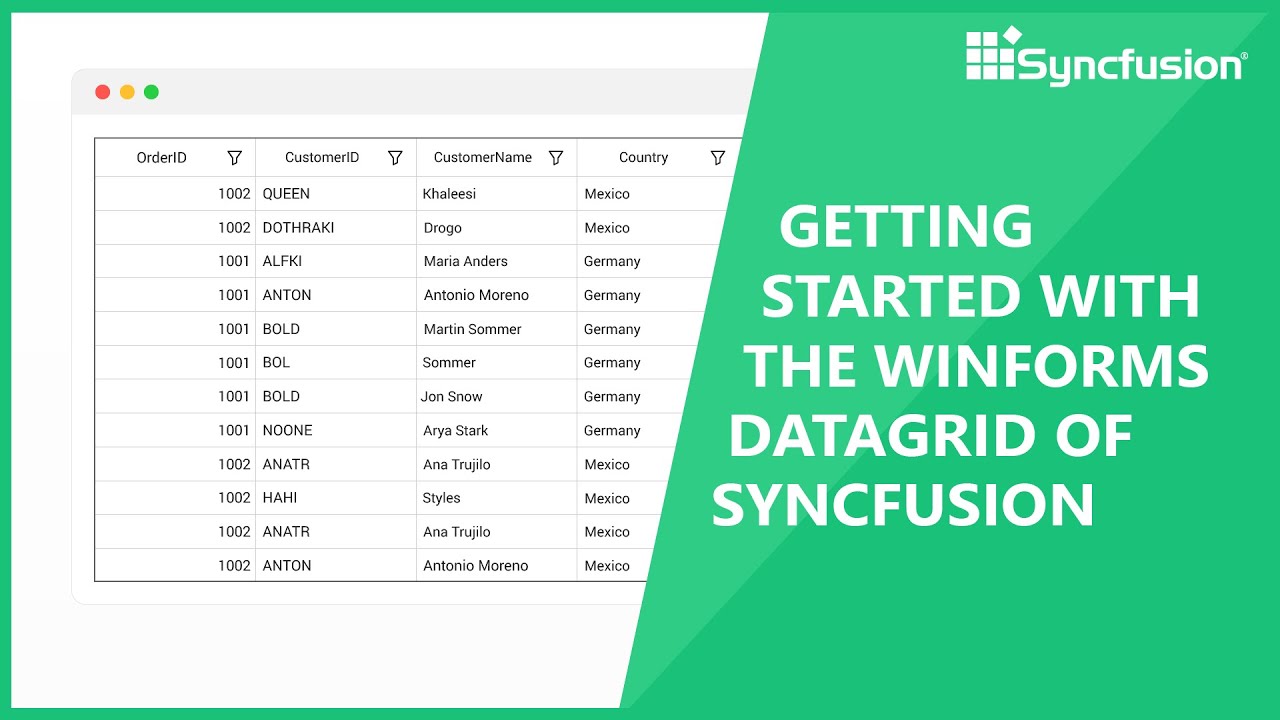The width and height of the screenshot is (1280, 720).
Task: Click ANTON in the Germany row
Action: tap(336, 295)
